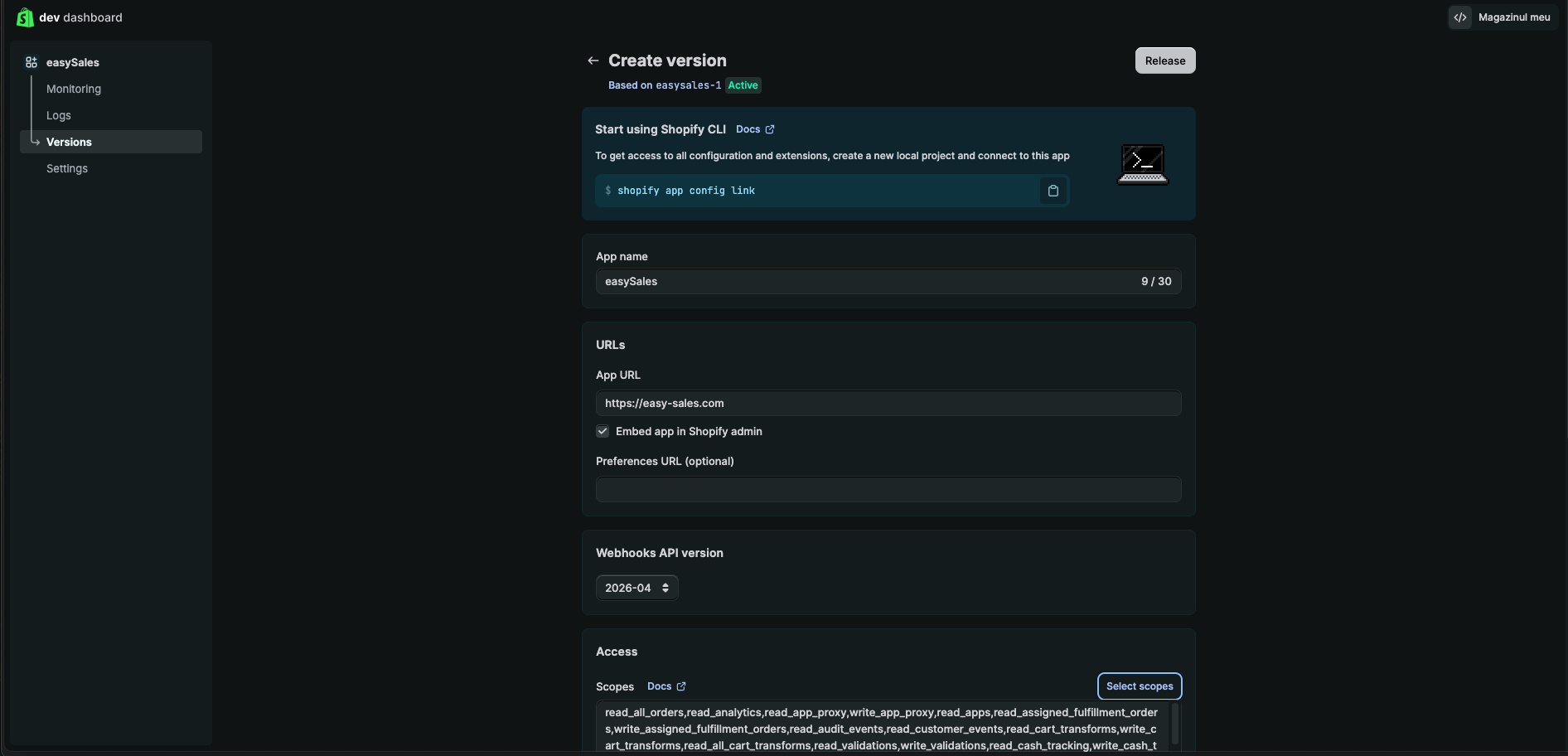Open the Shopify CLI Docs link
The height and width of the screenshot is (756, 1568).
(755, 129)
